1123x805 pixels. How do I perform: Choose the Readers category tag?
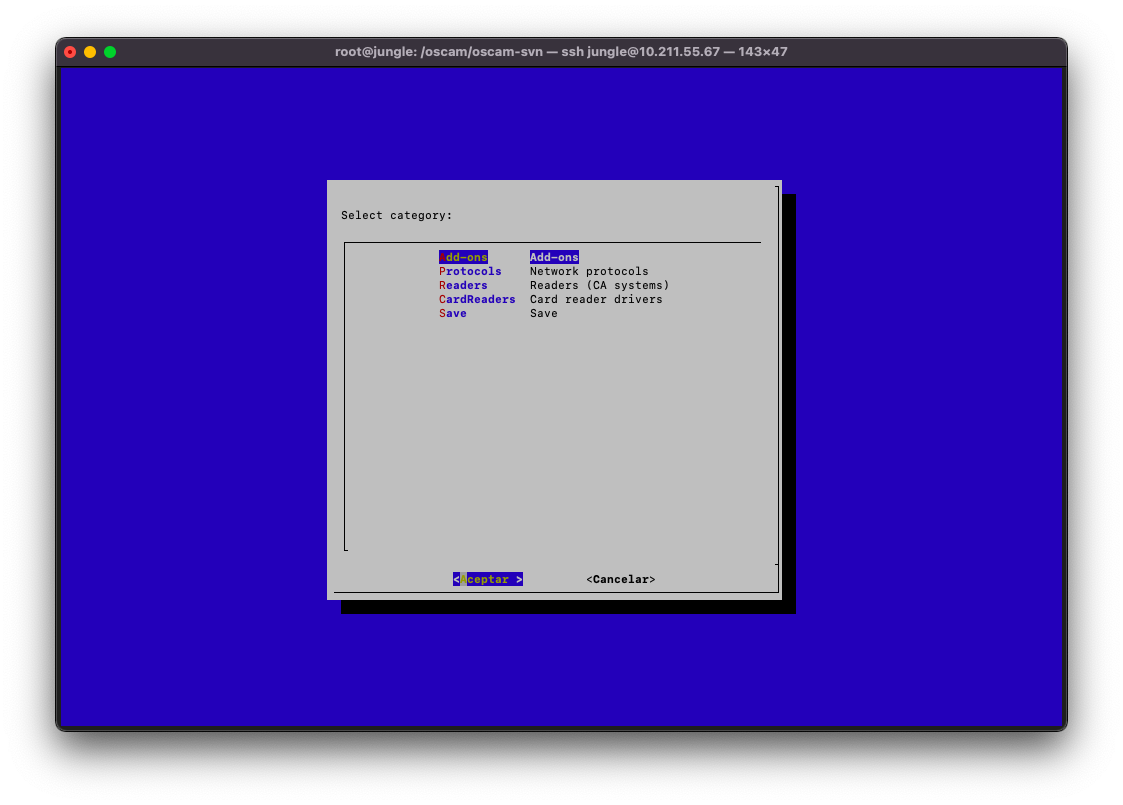(463, 285)
